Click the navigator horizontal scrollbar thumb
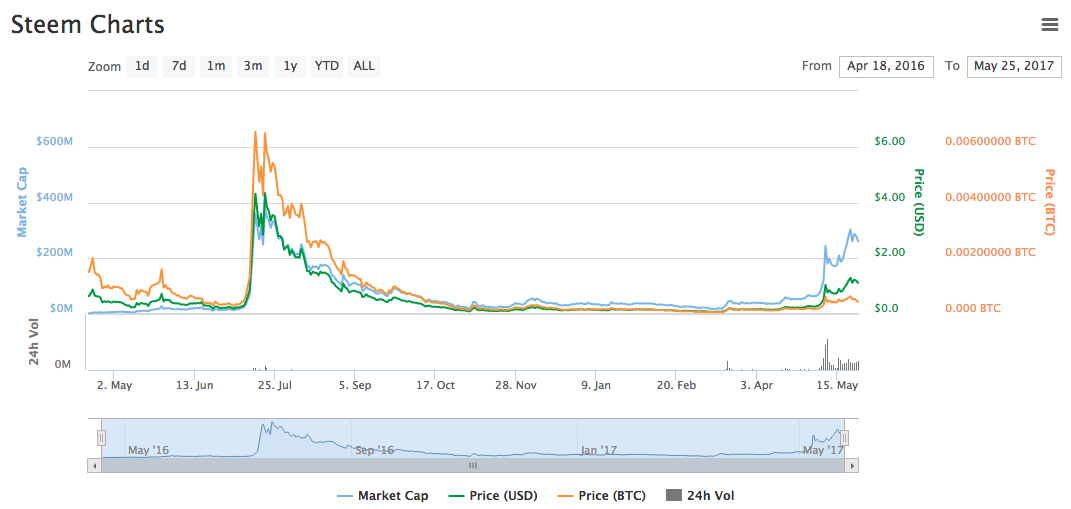The height and width of the screenshot is (509, 1071). coord(473,465)
